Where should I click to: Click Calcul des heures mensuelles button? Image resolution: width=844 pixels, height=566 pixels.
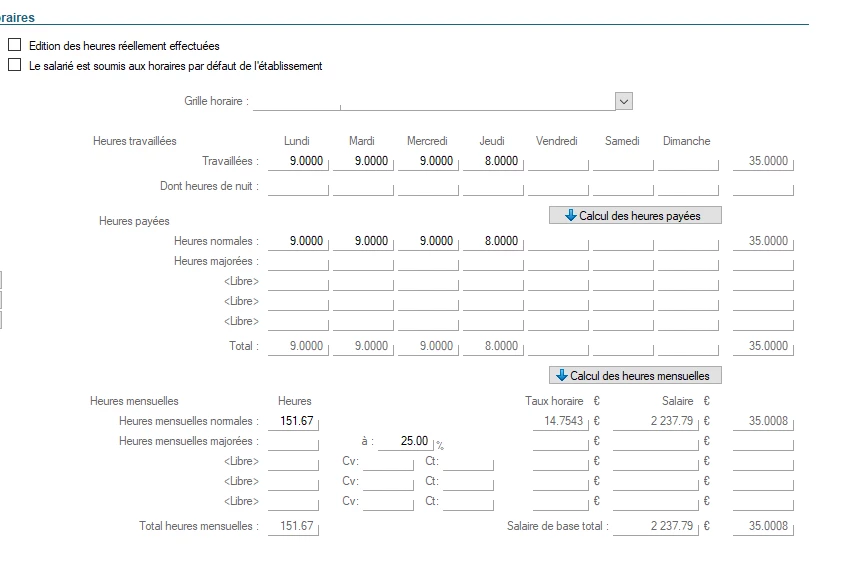click(635, 375)
